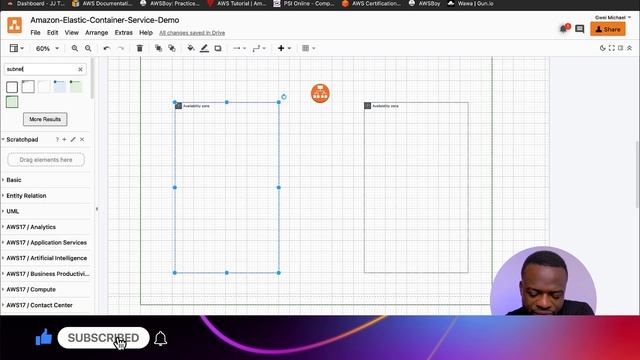The height and width of the screenshot is (360, 640).
Task: Select the orange load balancer icon on canvas
Action: coord(320,93)
